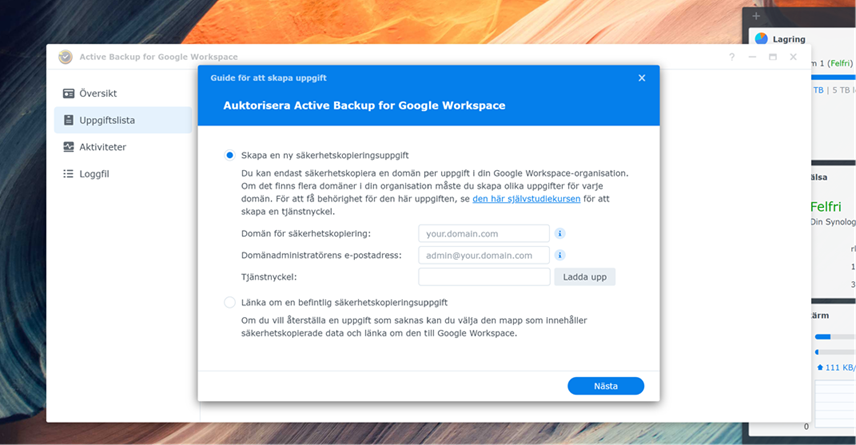Click the Uppgiftslista list icon

click(x=68, y=120)
